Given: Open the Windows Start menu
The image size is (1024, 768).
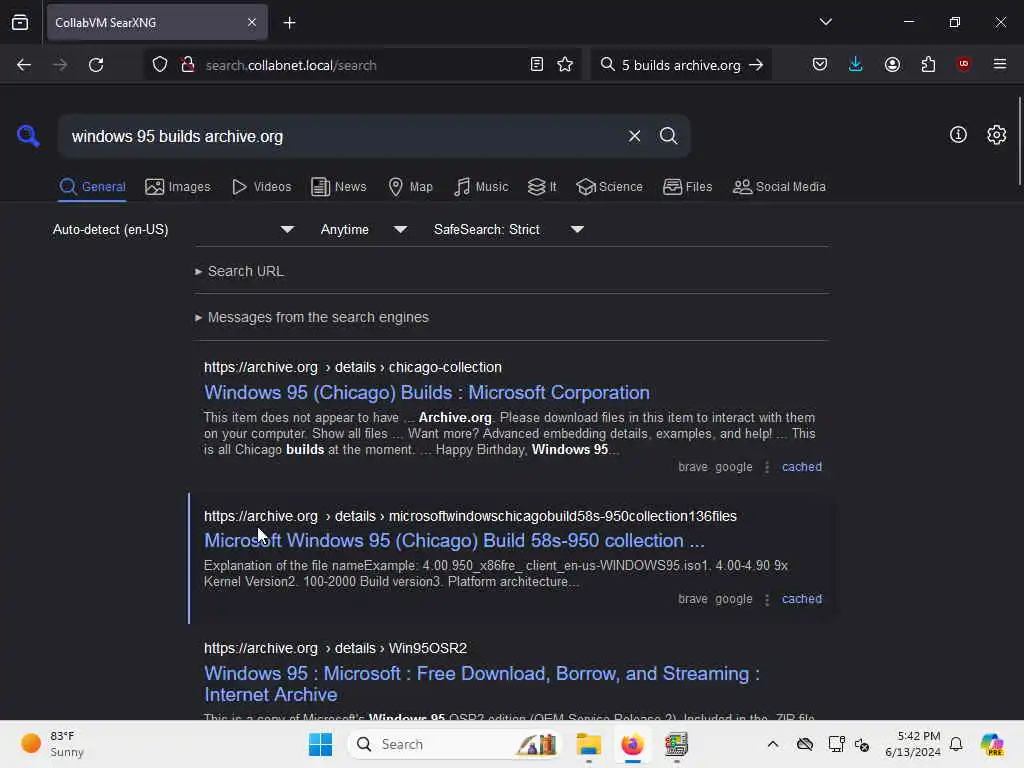Looking at the screenshot, I should point(320,744).
